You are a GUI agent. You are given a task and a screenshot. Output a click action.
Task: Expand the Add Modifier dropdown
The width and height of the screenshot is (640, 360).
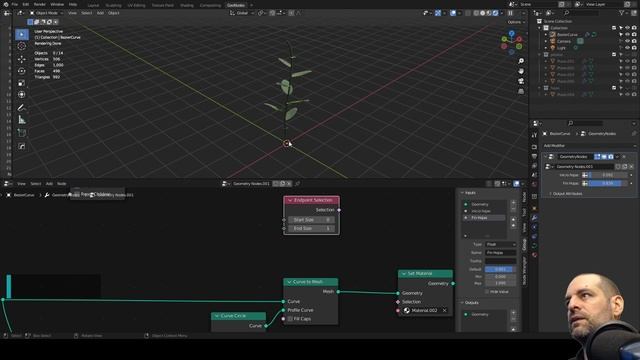tap(589, 146)
